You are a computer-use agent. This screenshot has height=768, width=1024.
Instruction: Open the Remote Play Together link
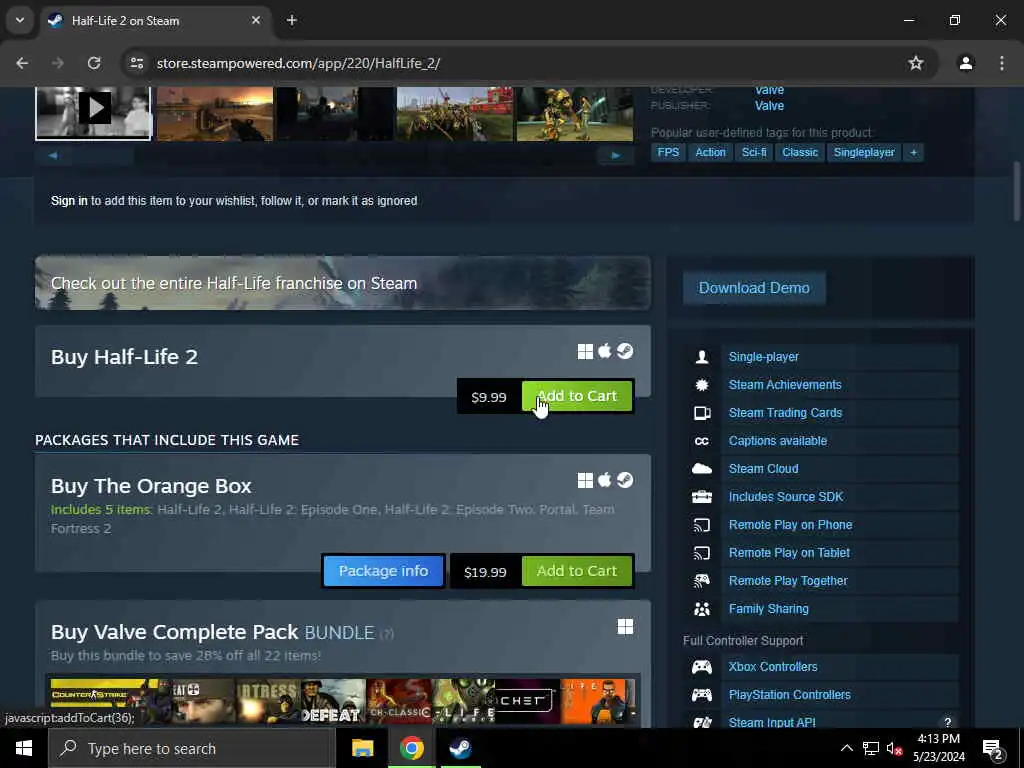[788, 581]
